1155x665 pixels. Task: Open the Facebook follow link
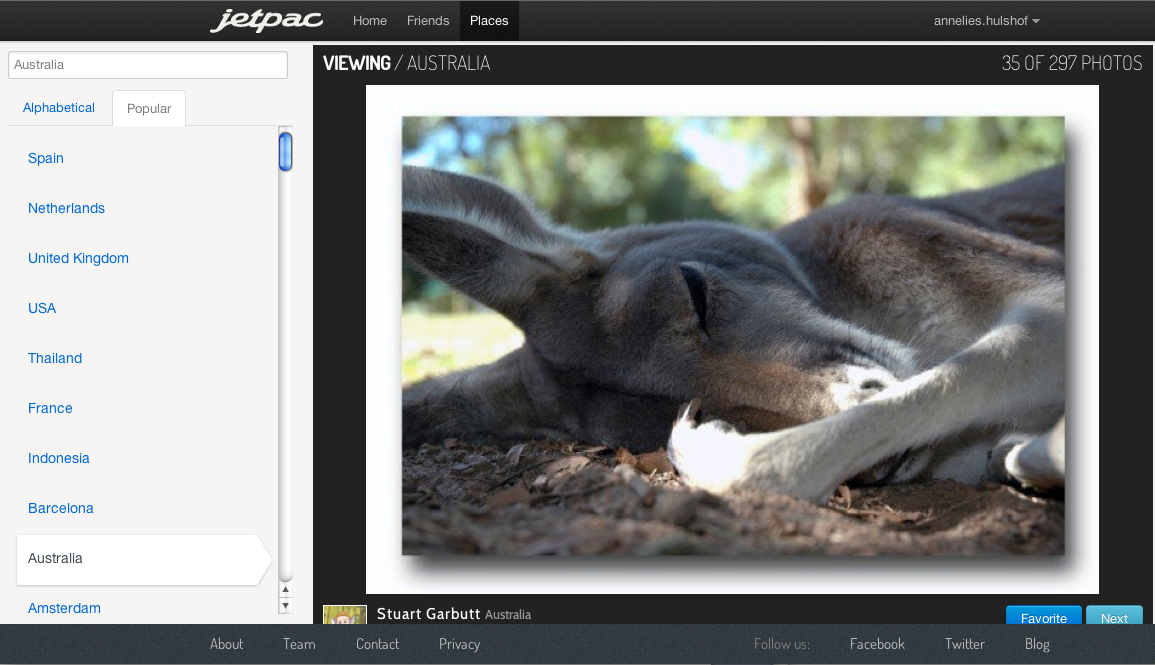click(x=877, y=644)
